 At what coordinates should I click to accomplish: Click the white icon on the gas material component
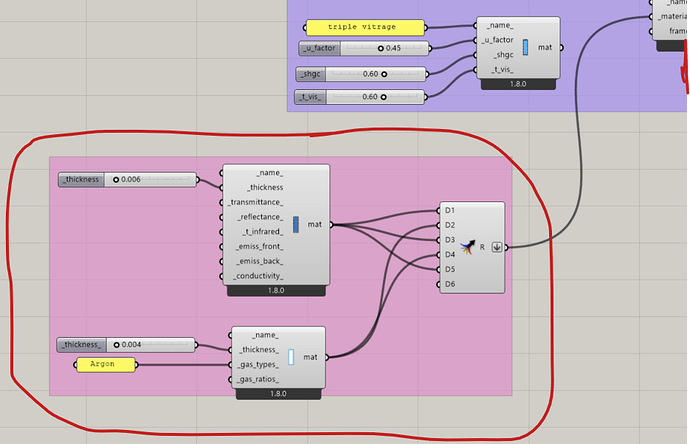click(x=291, y=357)
